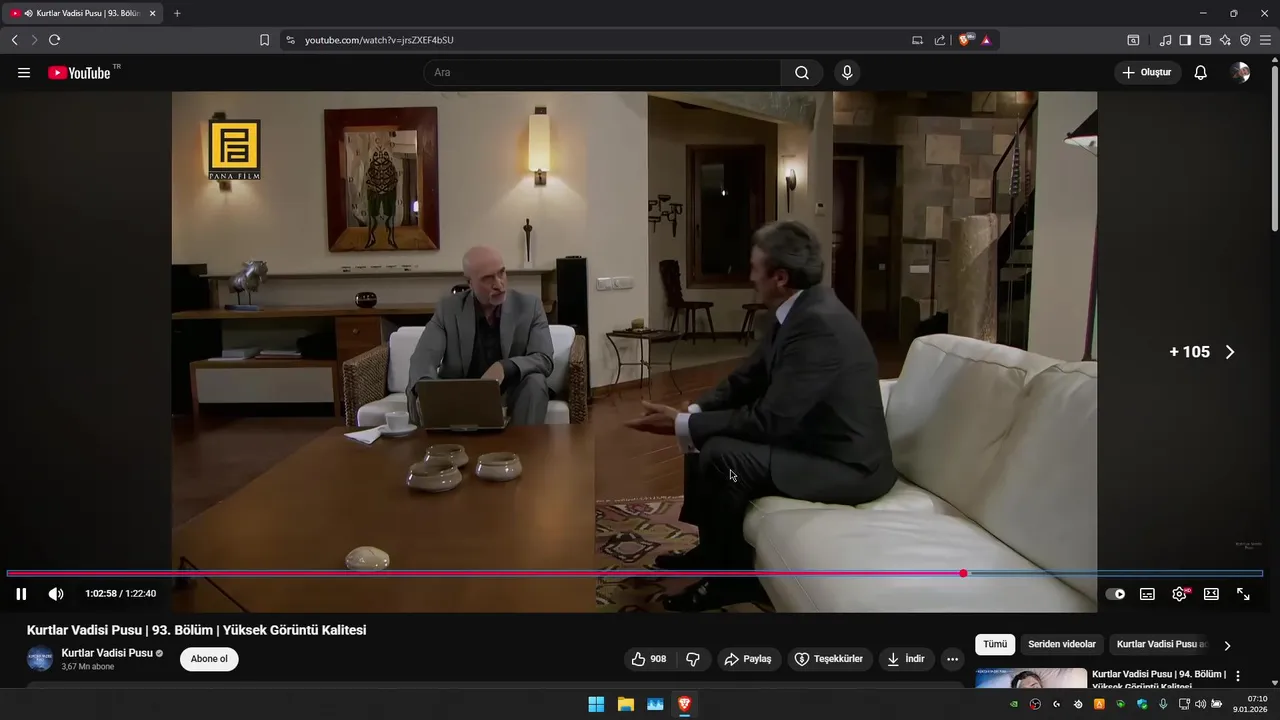
Task: Download video with 'İndir' button
Action: click(x=906, y=659)
